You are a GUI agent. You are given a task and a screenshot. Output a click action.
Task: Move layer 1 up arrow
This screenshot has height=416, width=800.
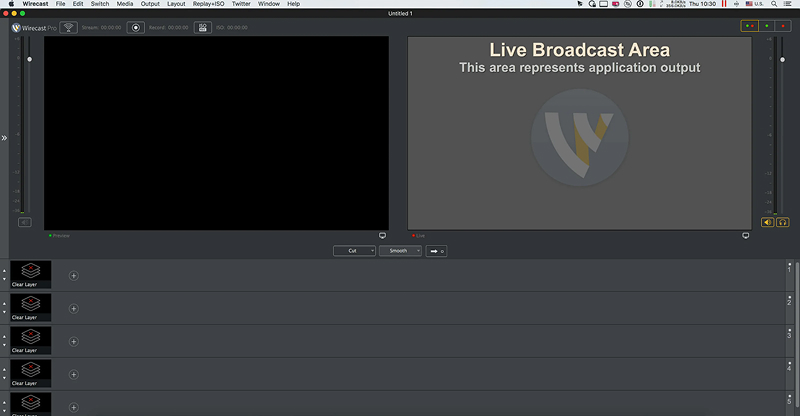tap(5, 271)
